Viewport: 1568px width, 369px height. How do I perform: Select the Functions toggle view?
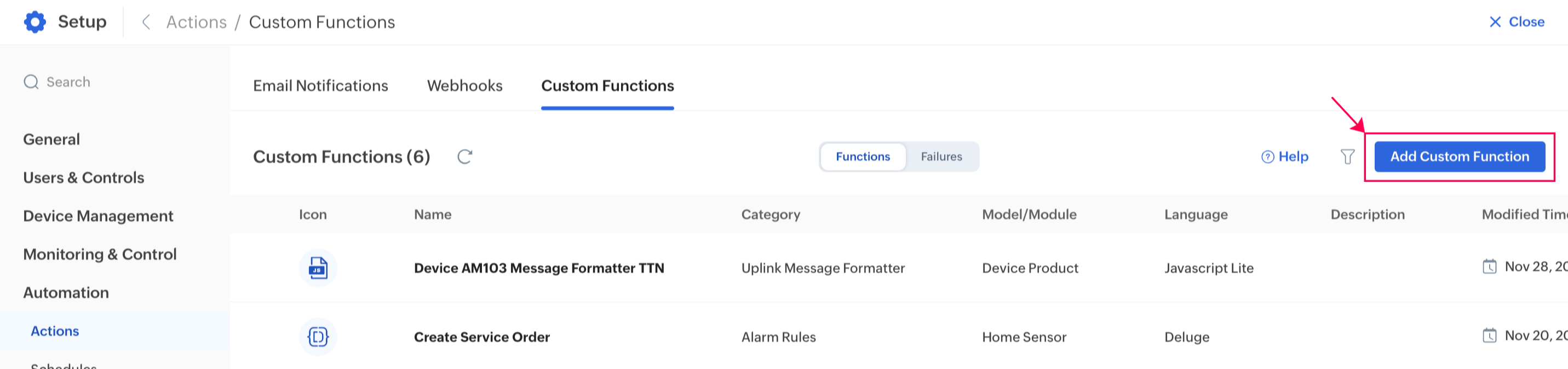click(862, 157)
